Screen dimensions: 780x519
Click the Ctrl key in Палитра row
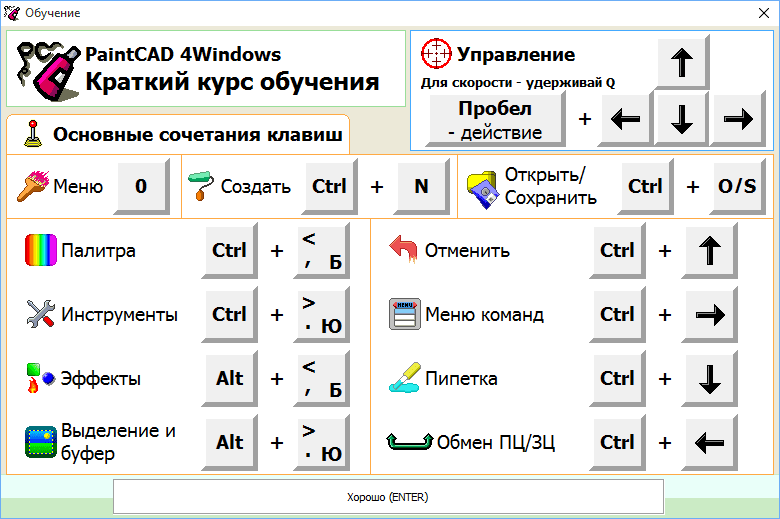229,250
